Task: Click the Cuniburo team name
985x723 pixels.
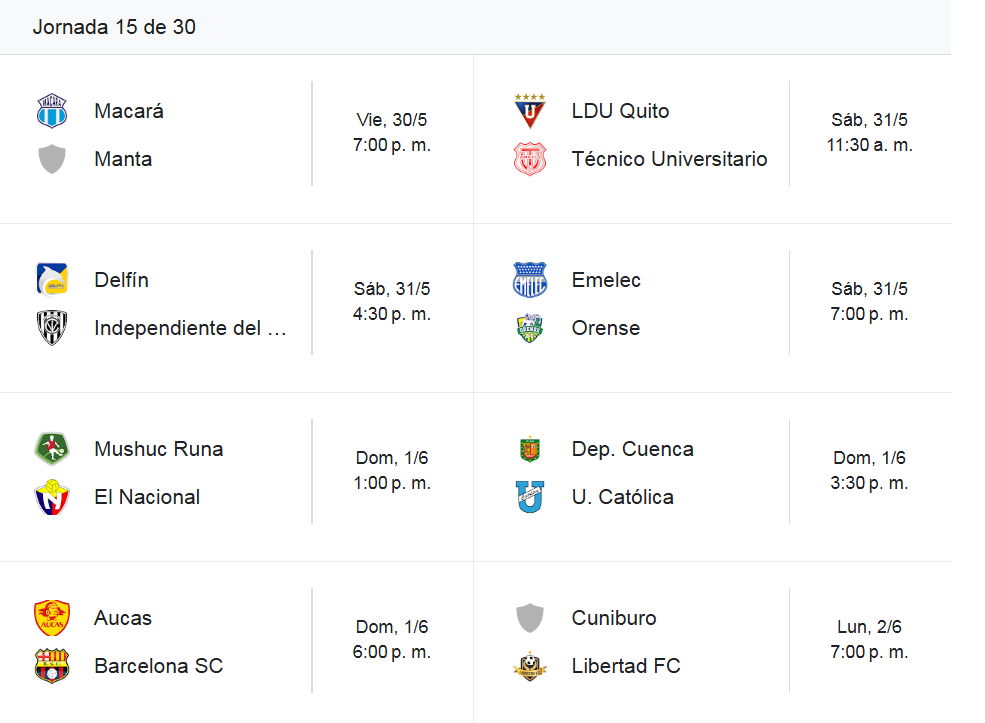Action: (x=614, y=617)
